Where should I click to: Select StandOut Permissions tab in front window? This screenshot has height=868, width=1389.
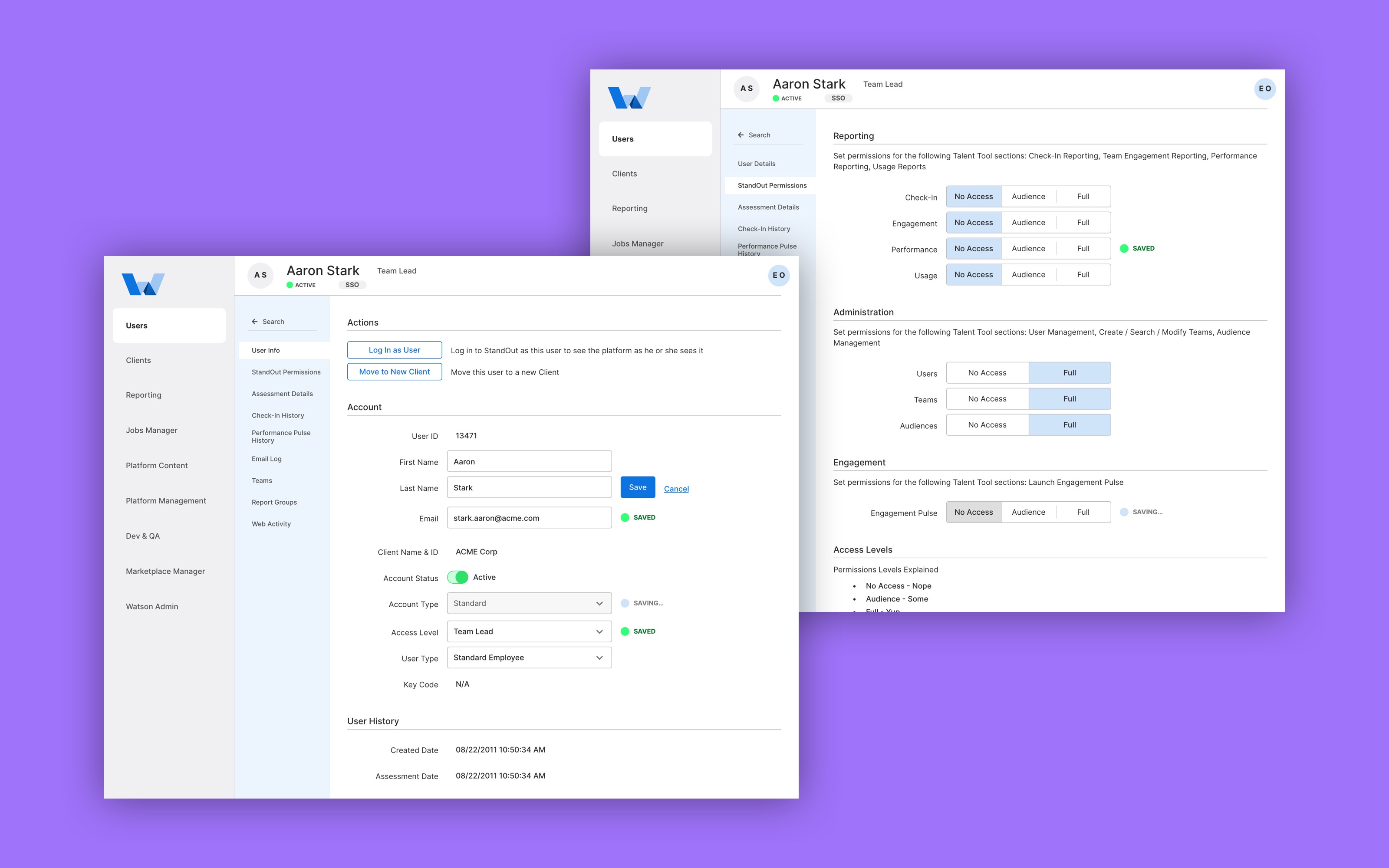pos(286,372)
